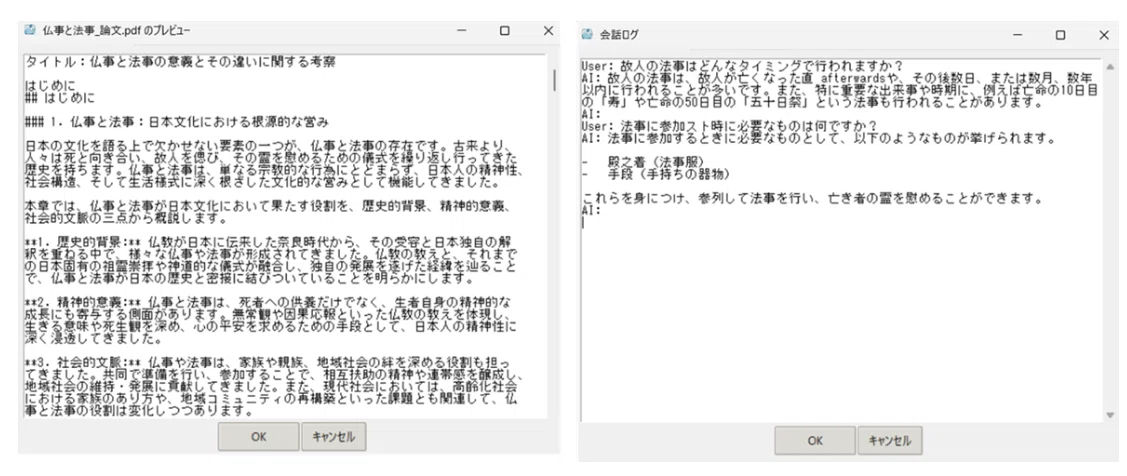The width and height of the screenshot is (1127, 476).
Task: Click the 会話ログ window title text
Action: [x=619, y=35]
